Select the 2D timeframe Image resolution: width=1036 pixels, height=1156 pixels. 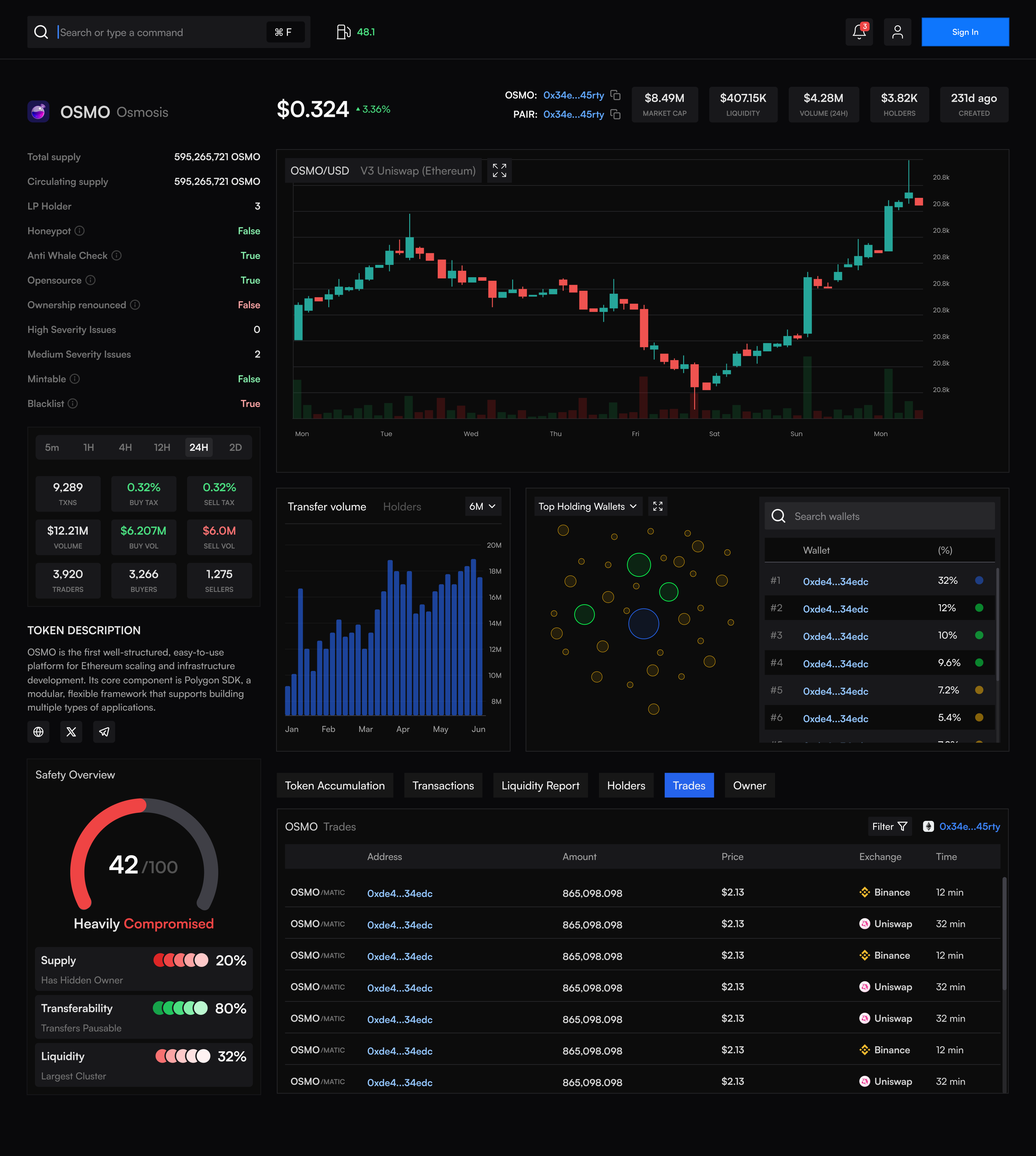point(235,448)
